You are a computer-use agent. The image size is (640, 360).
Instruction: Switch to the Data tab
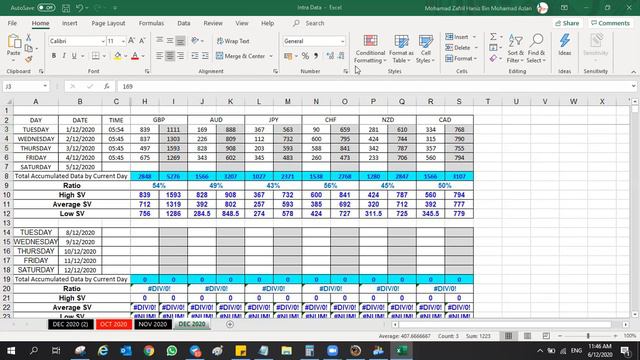tap(184, 23)
